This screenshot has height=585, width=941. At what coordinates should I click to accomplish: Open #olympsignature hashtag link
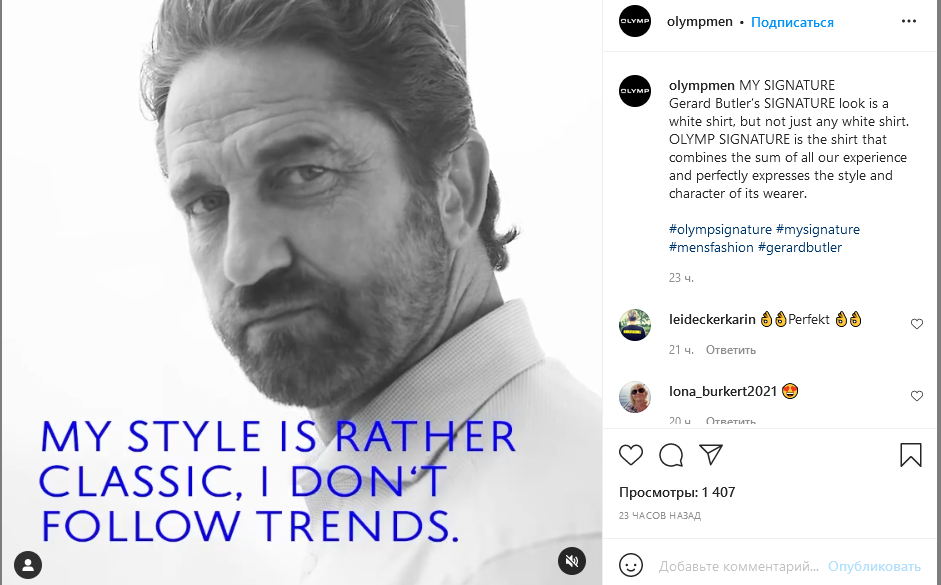point(720,229)
